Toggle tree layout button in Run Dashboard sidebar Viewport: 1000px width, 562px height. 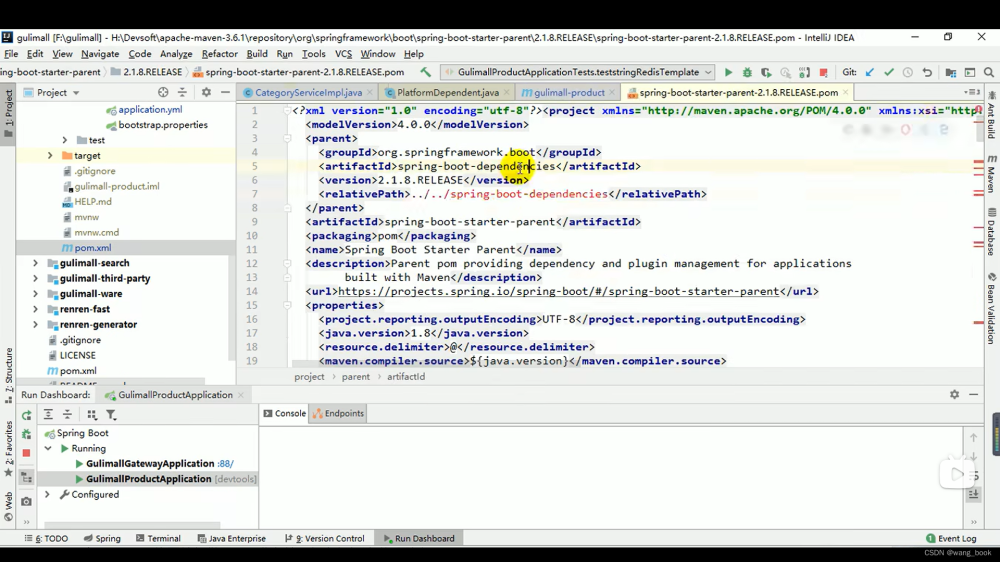click(26, 477)
